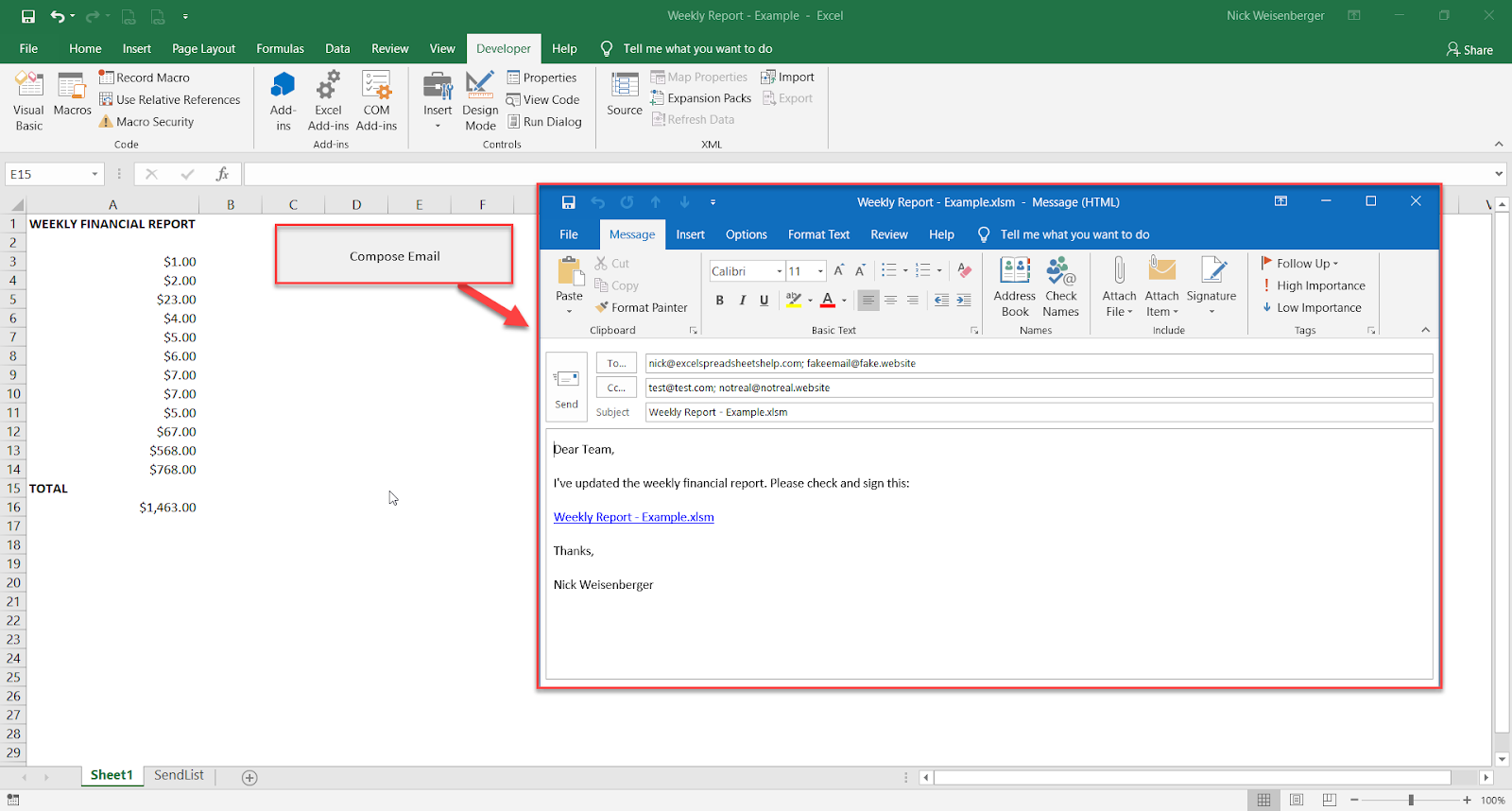
Task: Apply text highlight color
Action: (x=793, y=300)
